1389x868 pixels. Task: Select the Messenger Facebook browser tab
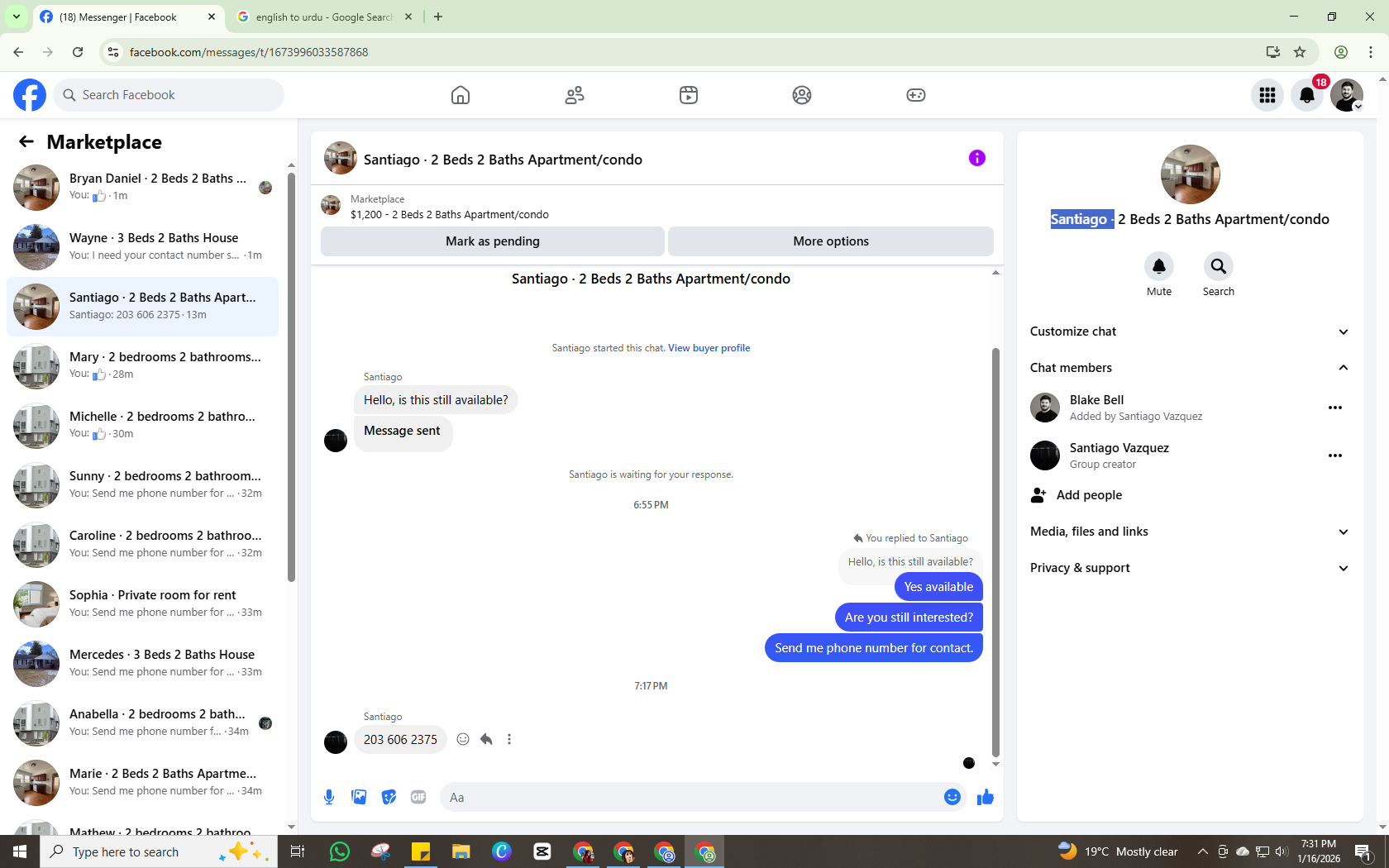click(128, 17)
